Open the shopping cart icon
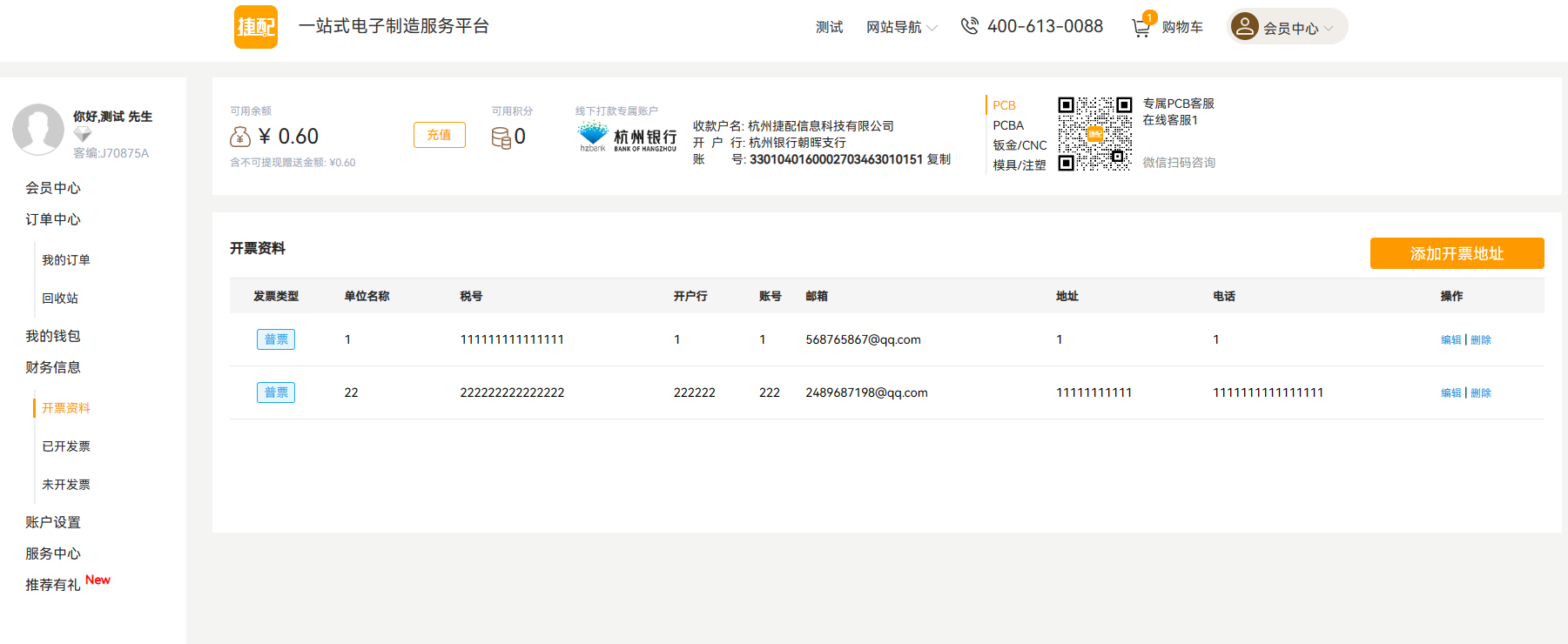 click(1141, 28)
